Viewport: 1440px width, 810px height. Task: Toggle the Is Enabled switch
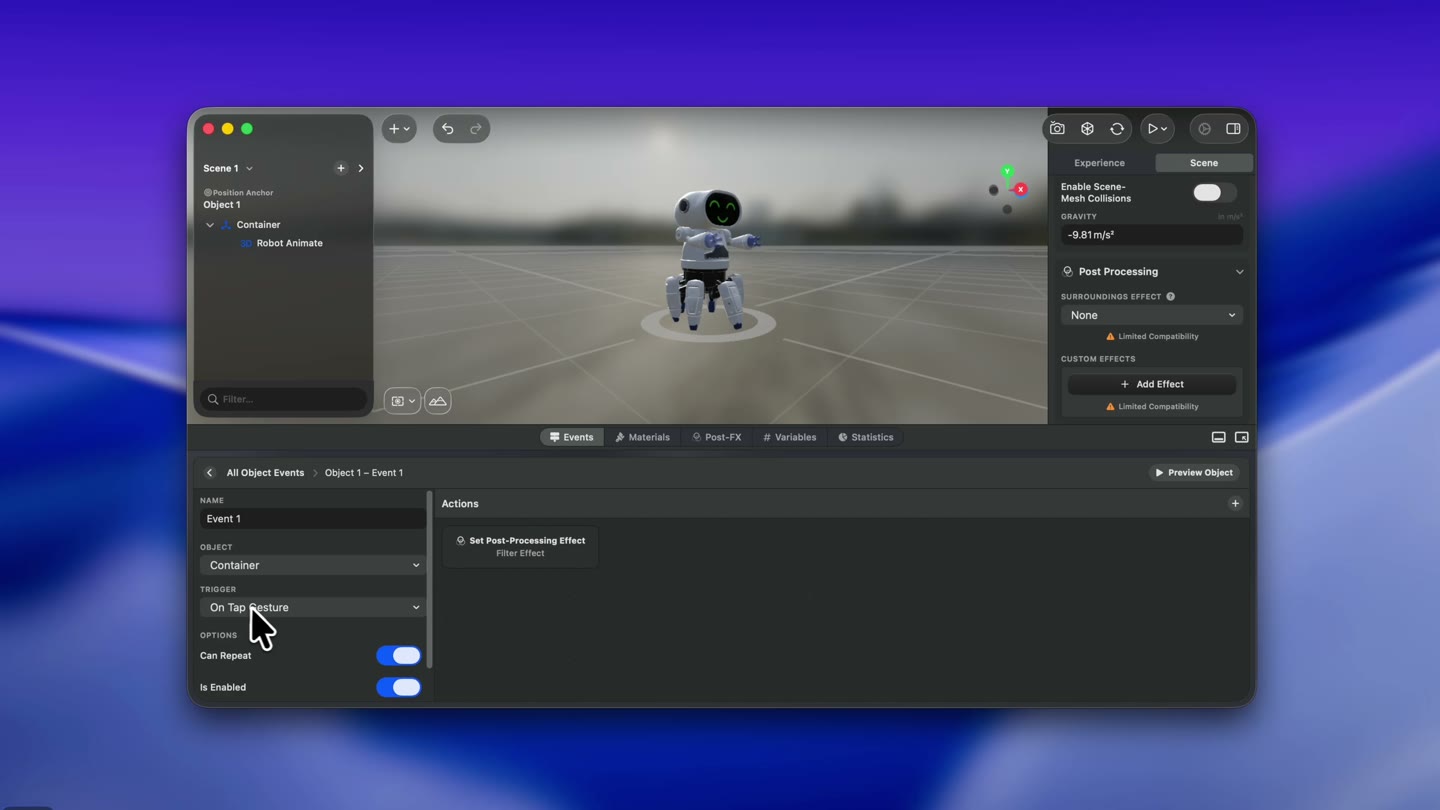coord(399,687)
